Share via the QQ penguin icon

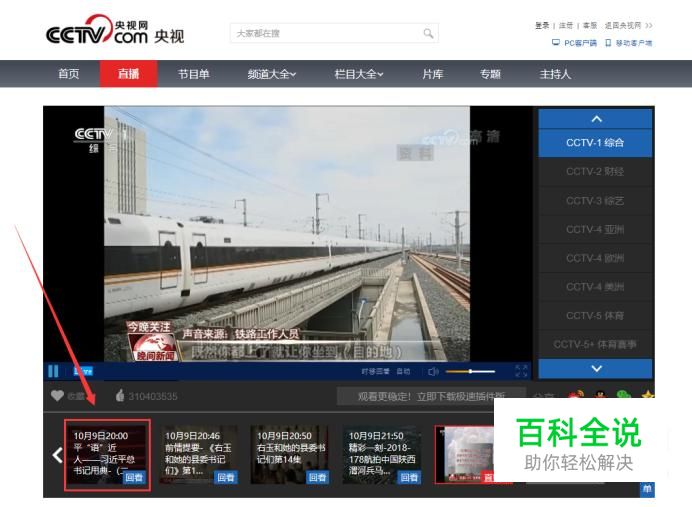click(x=600, y=394)
